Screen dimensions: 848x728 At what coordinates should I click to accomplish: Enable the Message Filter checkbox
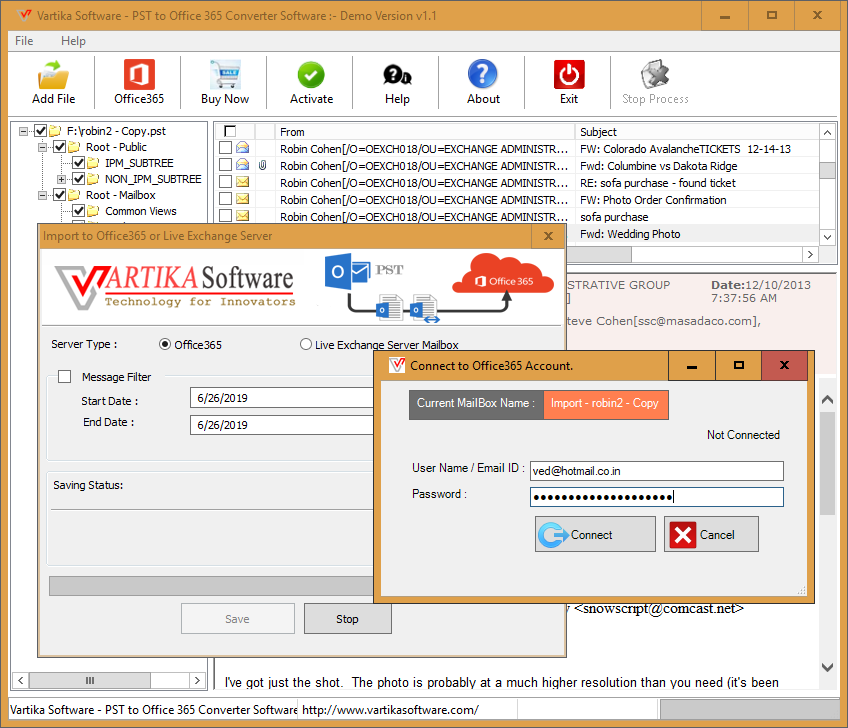(64, 376)
